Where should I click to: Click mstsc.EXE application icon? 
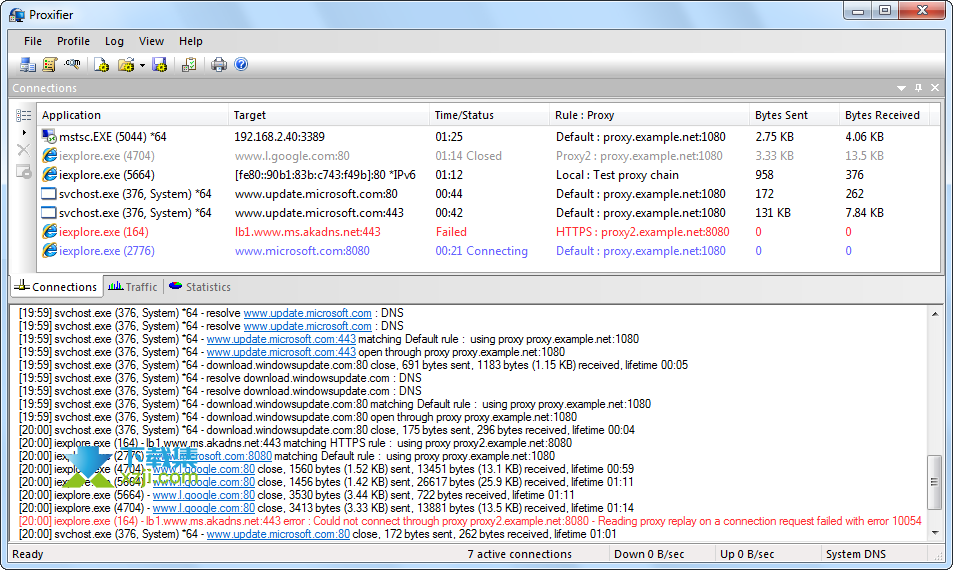49,137
